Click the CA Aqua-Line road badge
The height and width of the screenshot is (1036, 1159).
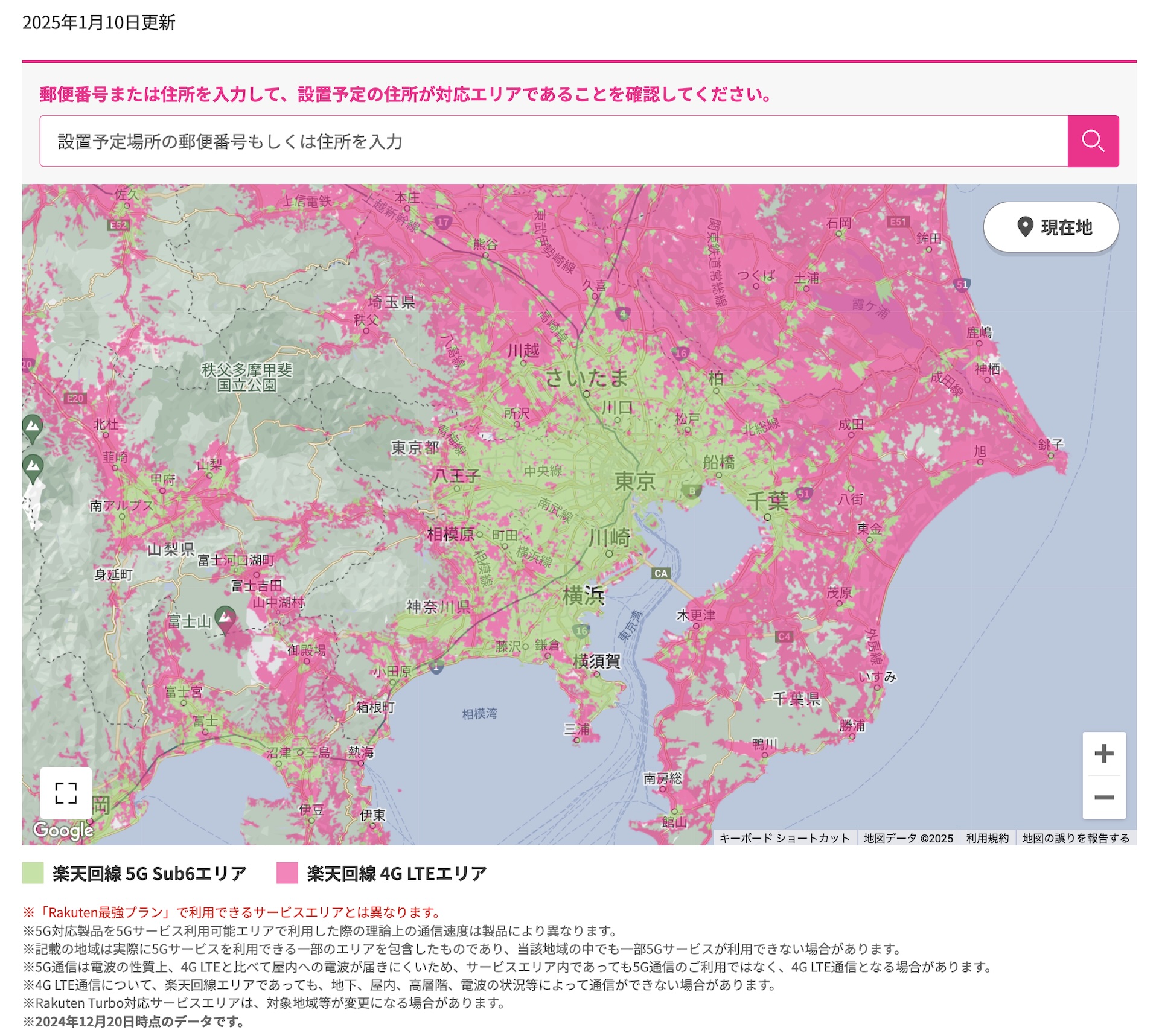[x=660, y=573]
